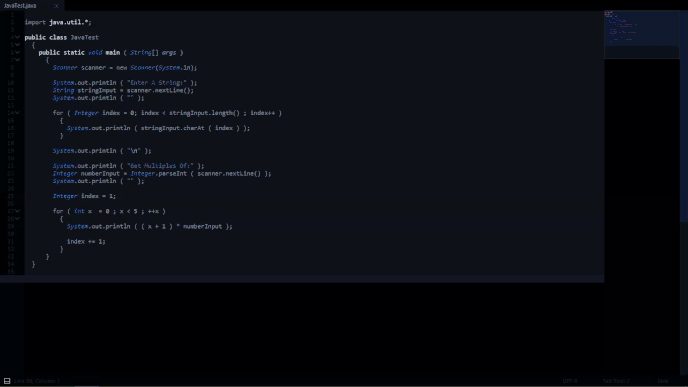Viewport: 688px width, 387px height.
Task: Open the Java syntax selector in status bar
Action: 663,381
